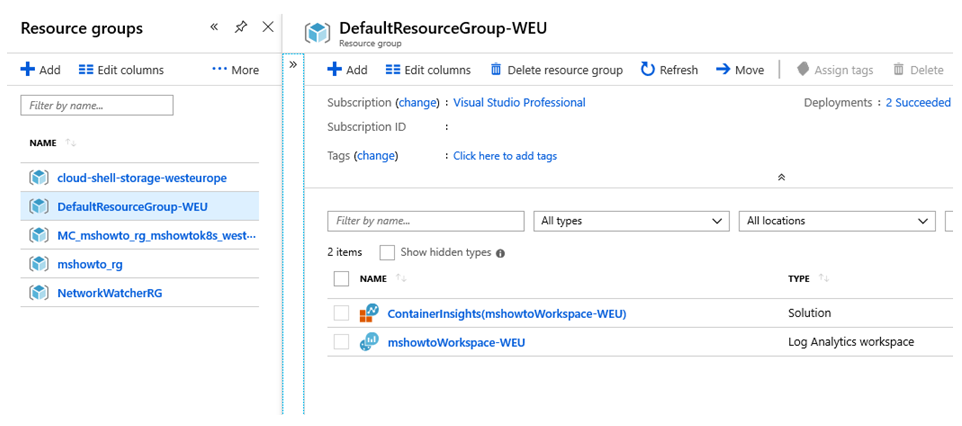962x426 pixels.
Task: Select the DefaultResourceGroup-WEU list row
Action: pos(139,206)
